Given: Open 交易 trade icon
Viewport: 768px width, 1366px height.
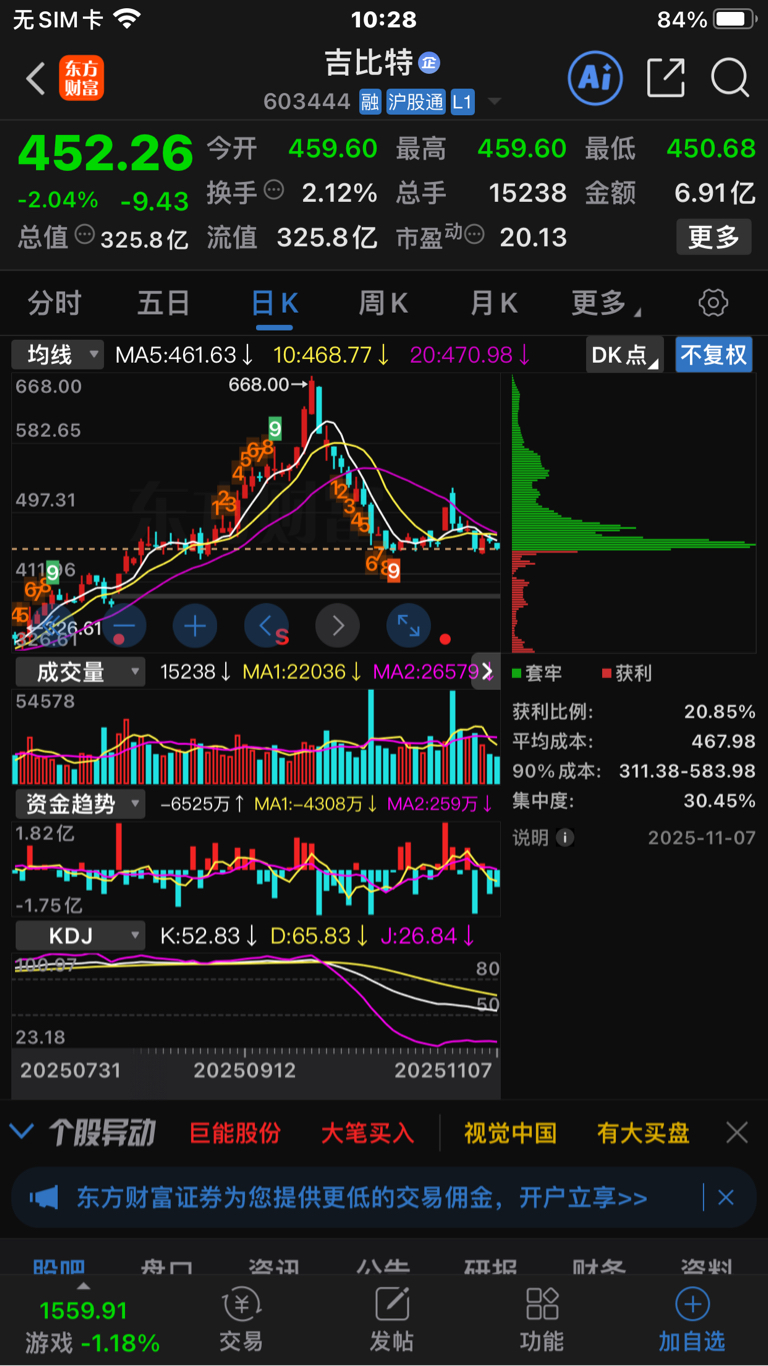Looking at the screenshot, I should point(241,1320).
